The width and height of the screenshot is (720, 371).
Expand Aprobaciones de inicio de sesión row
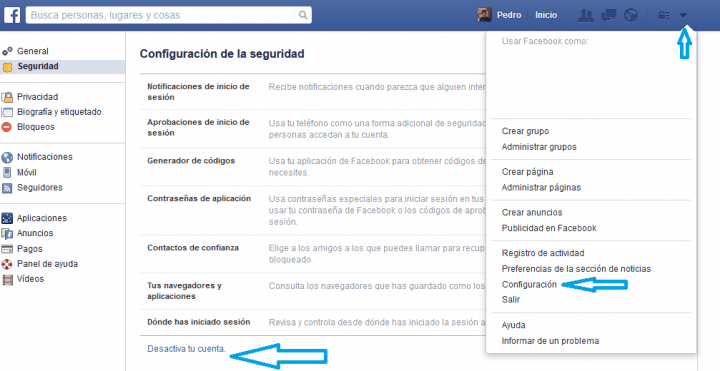[x=313, y=129]
